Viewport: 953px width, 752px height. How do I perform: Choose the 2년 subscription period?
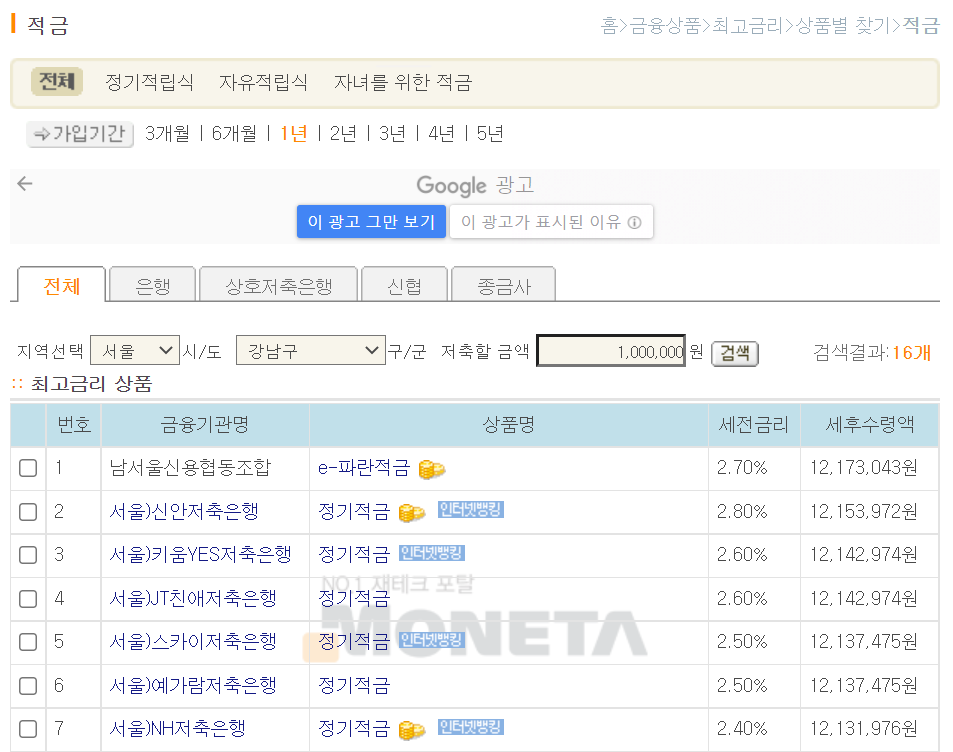click(x=343, y=133)
